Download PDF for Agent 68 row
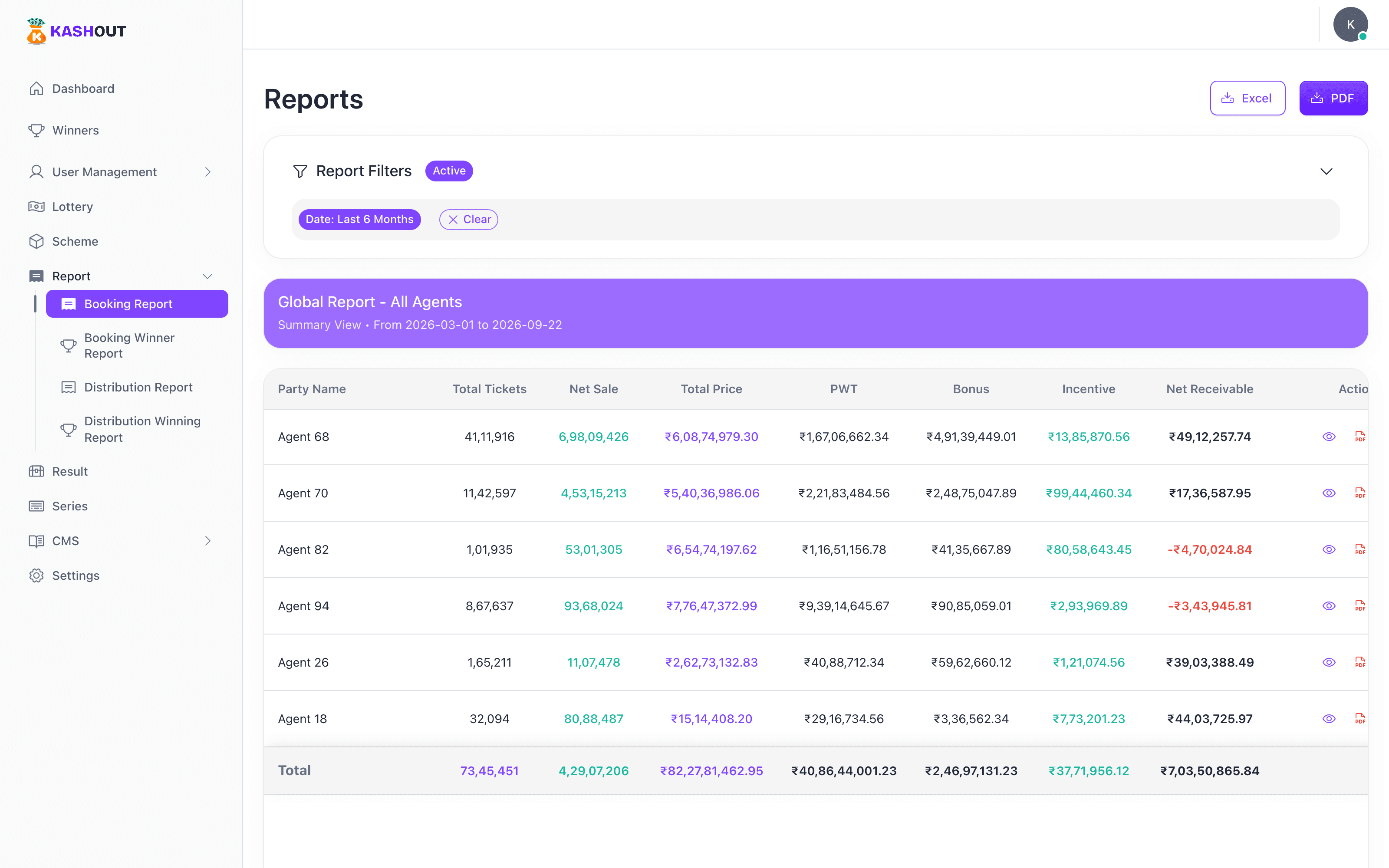The height and width of the screenshot is (868, 1389). point(1360,436)
